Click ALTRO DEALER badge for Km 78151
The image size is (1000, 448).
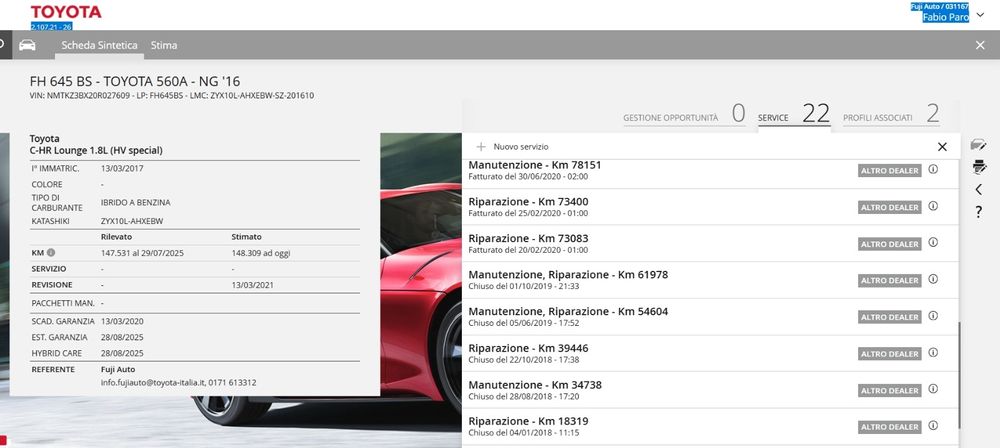pos(890,170)
